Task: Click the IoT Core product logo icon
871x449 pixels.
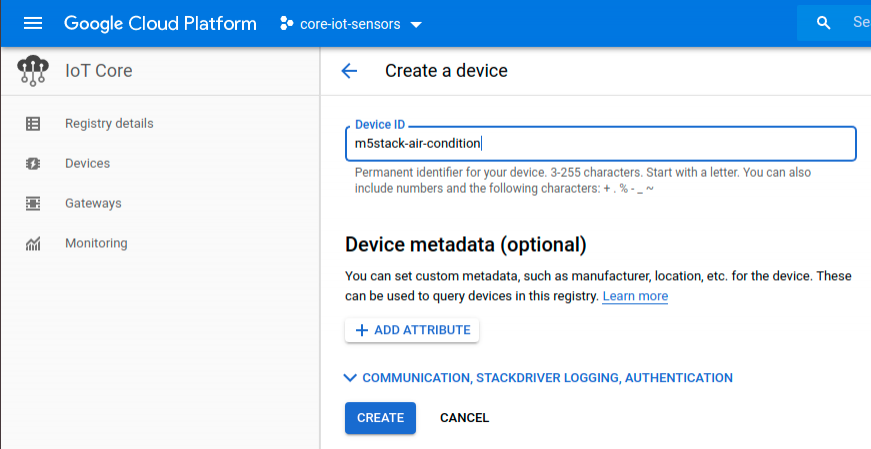Action: [33, 71]
